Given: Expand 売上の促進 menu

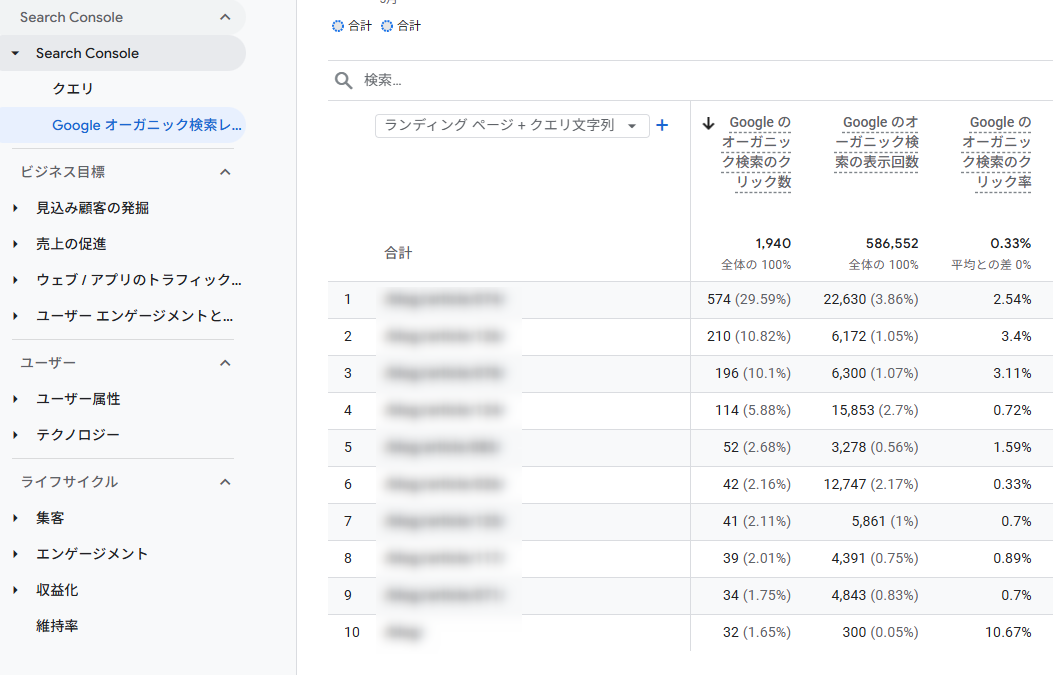Looking at the screenshot, I should tap(15, 244).
